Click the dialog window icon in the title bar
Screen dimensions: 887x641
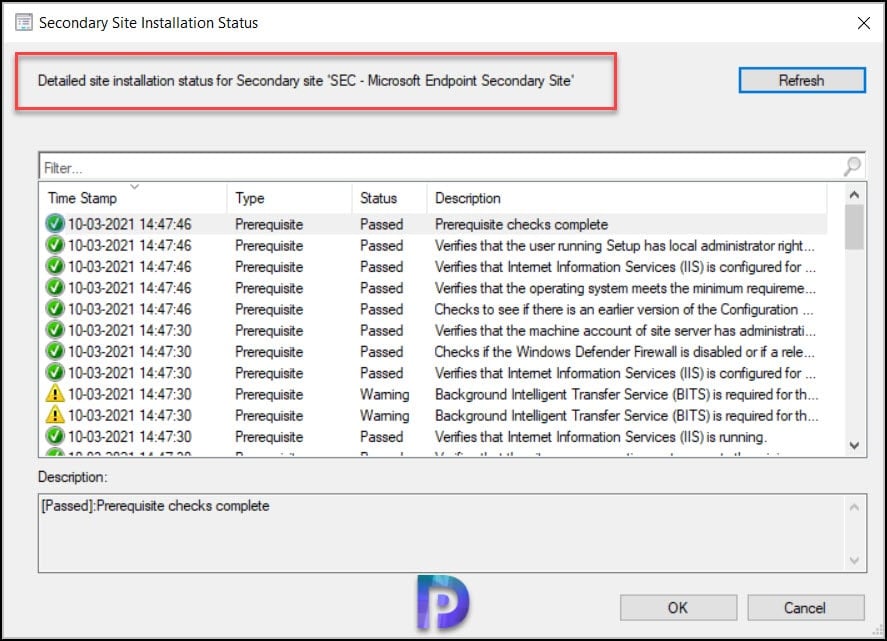pos(24,23)
